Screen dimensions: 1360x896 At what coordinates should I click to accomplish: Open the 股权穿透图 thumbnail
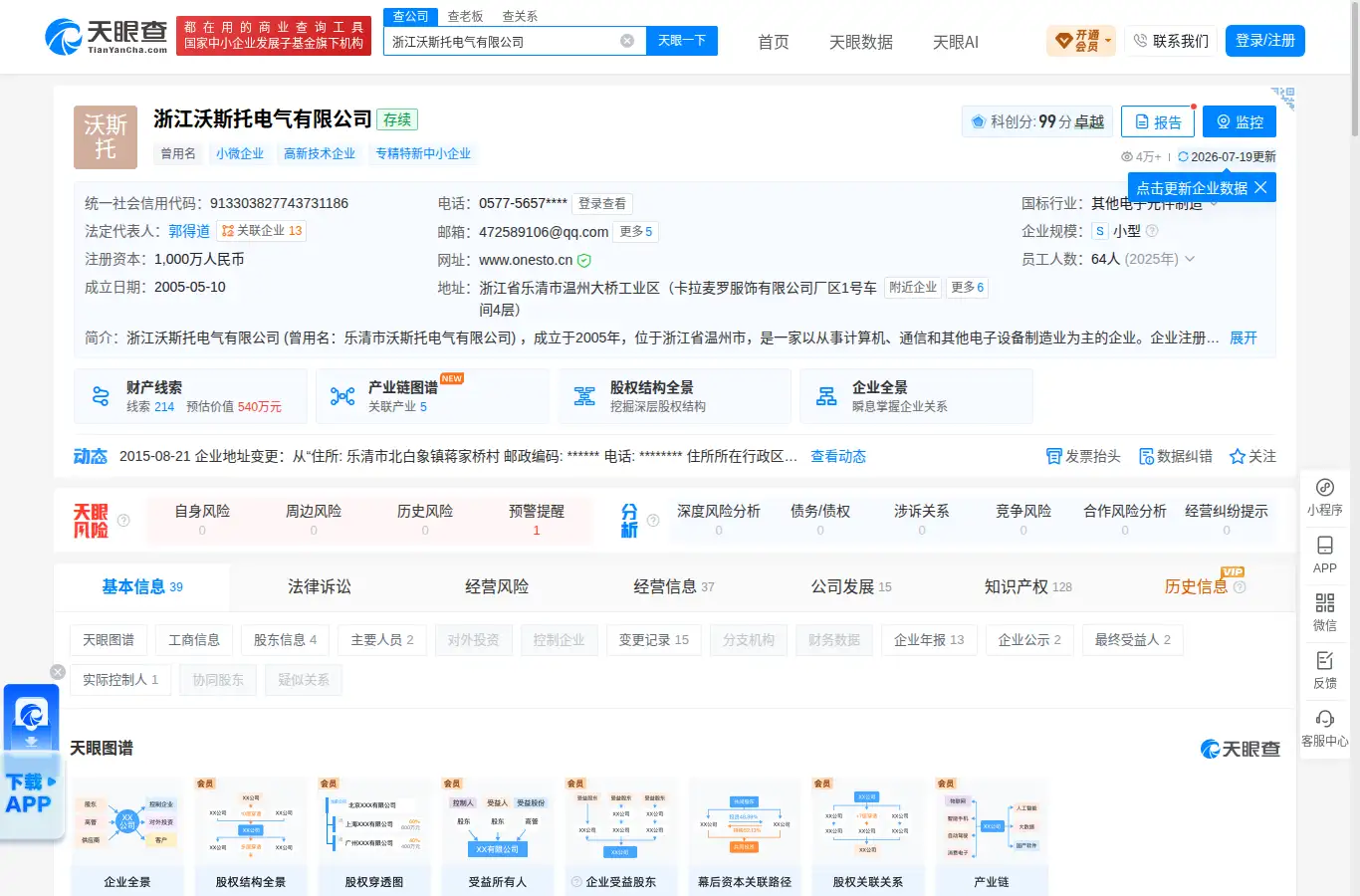click(374, 836)
